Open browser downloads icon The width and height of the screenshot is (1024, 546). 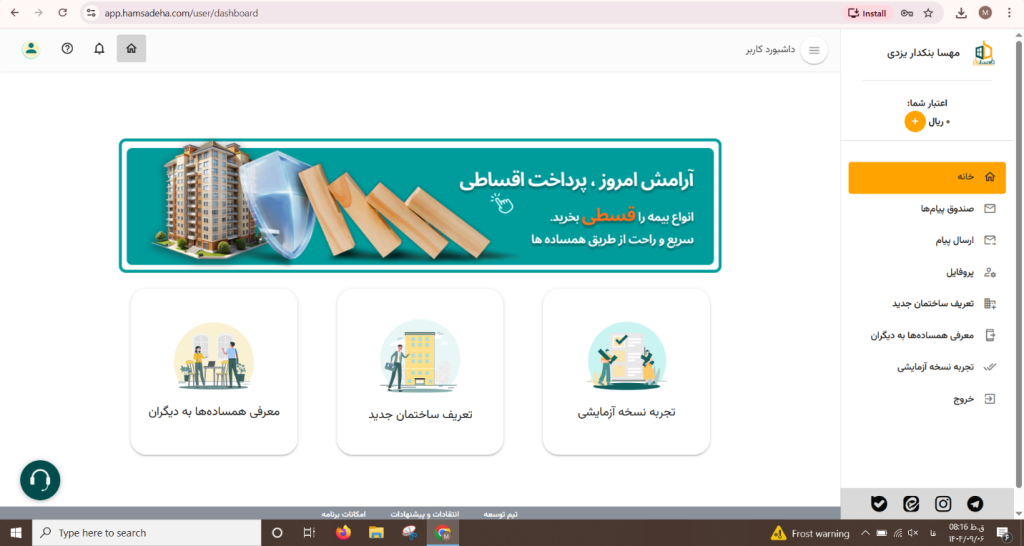pyautogui.click(x=961, y=13)
